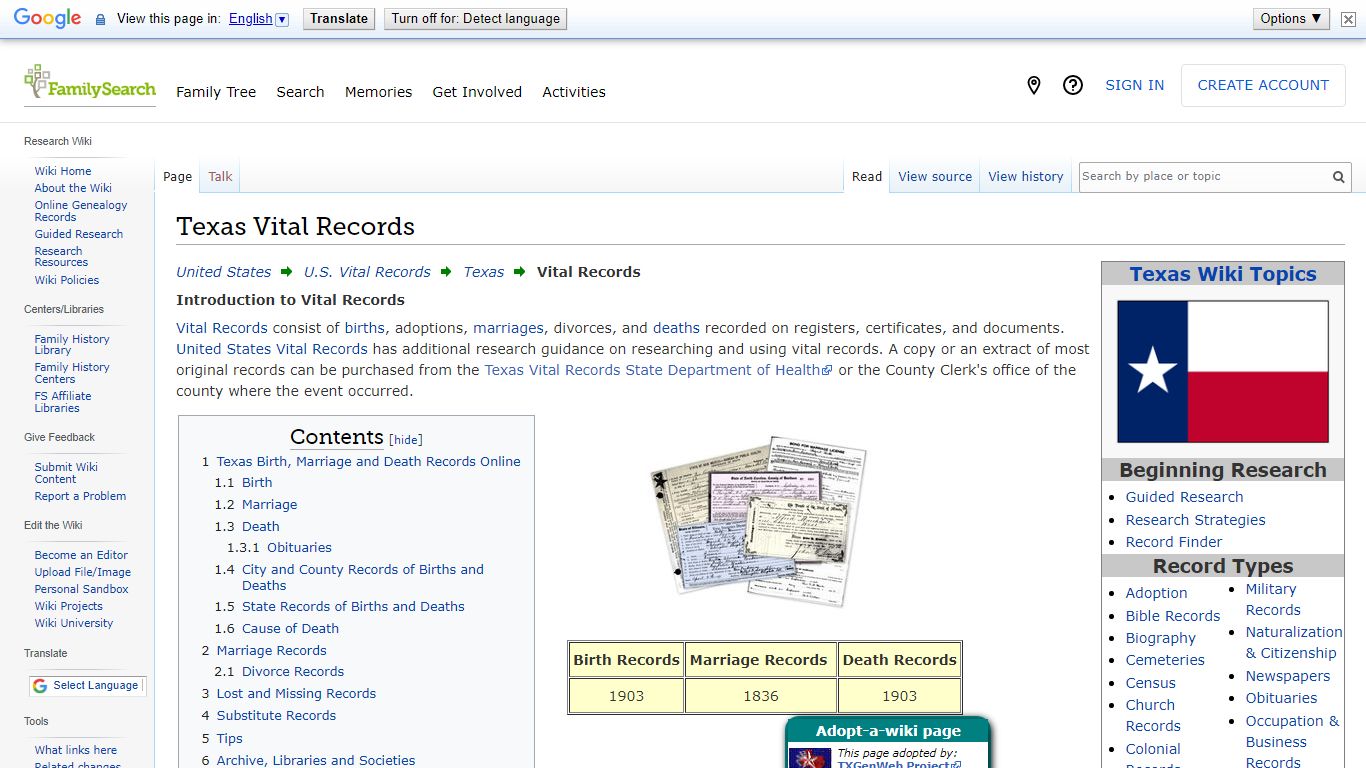This screenshot has height=768, width=1366.
Task: Open Newspapers record type link
Action: tap(1287, 676)
